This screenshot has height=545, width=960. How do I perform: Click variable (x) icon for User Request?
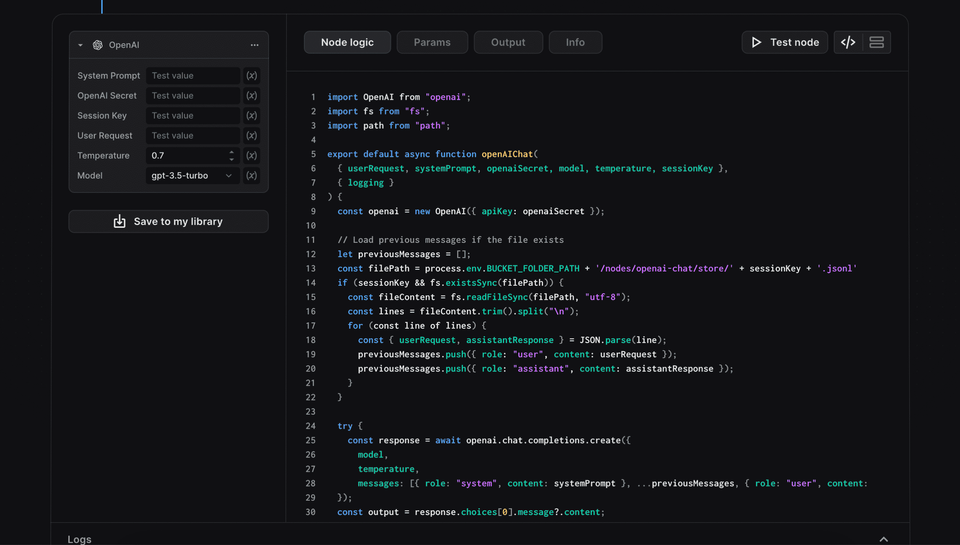[251, 136]
